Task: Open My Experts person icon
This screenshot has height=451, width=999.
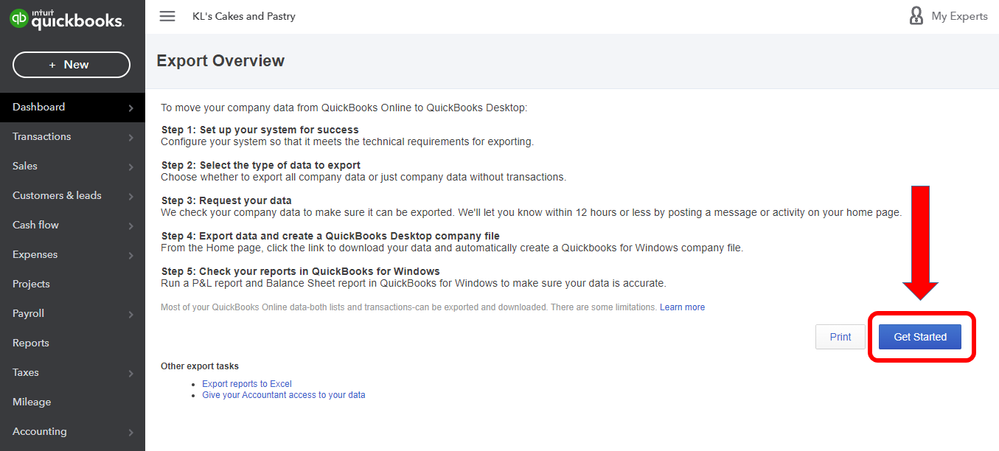Action: pyautogui.click(x=916, y=16)
